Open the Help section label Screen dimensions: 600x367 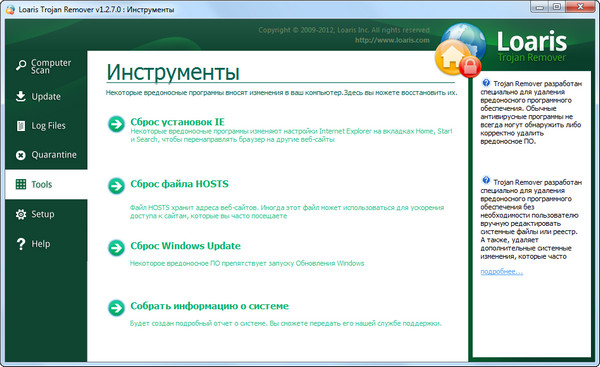tap(41, 244)
